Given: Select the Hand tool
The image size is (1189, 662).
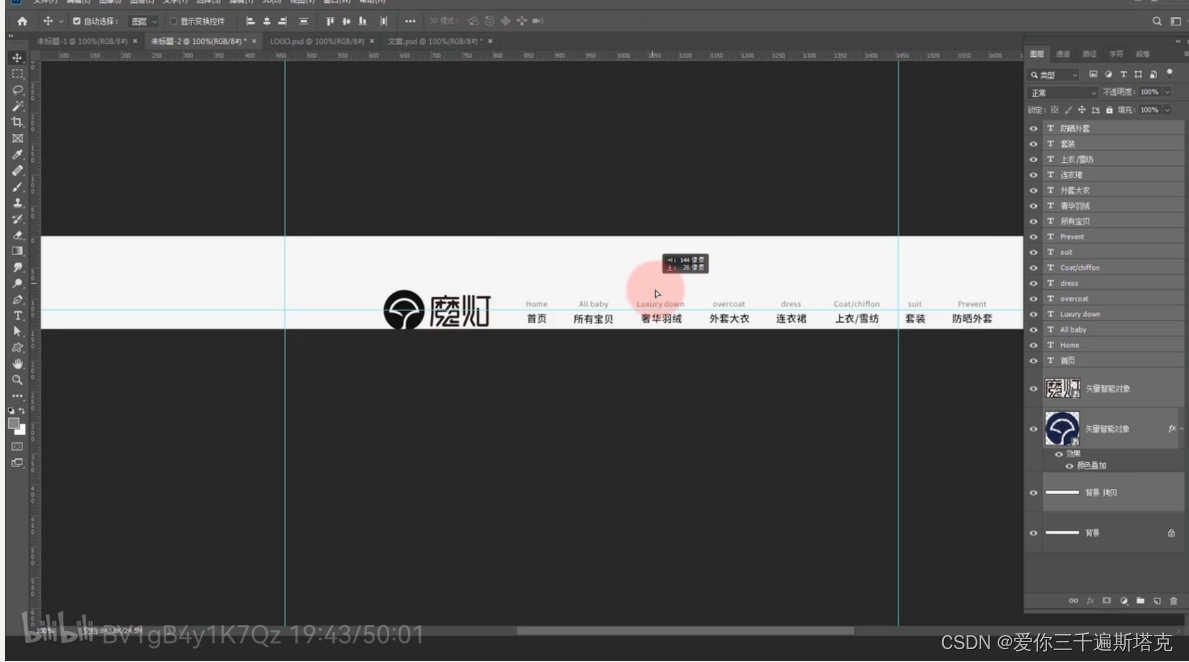Looking at the screenshot, I should [17, 364].
